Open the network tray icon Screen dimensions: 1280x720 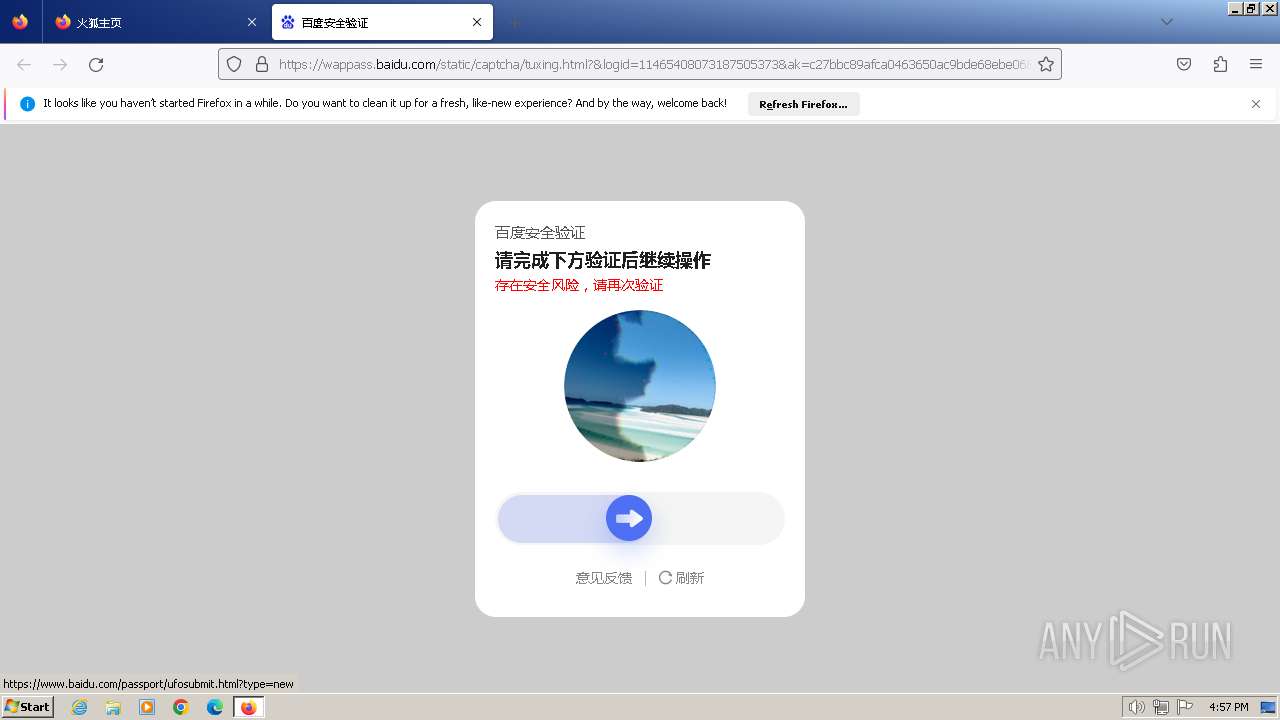coord(1161,707)
